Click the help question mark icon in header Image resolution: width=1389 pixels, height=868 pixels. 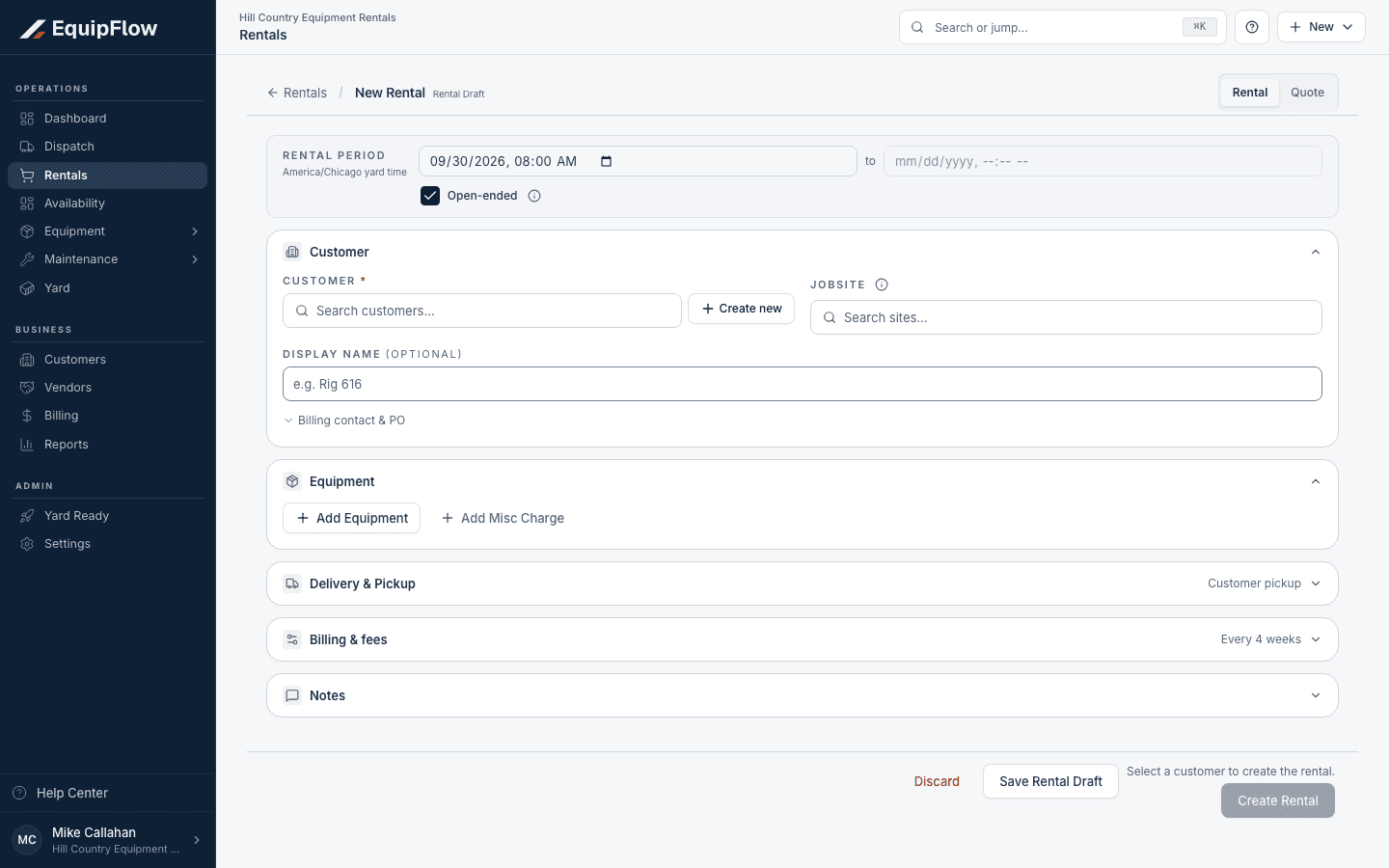(1251, 27)
